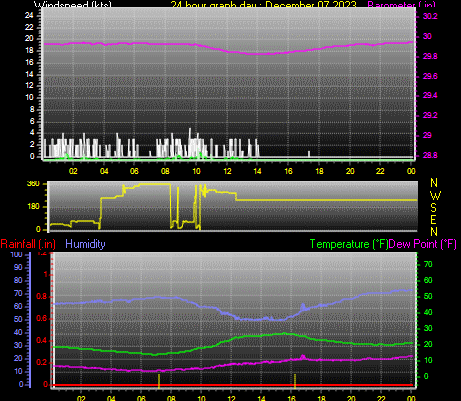Click the E on wind direction scale
The width and height of the screenshot is (461, 401).
[x=433, y=220]
